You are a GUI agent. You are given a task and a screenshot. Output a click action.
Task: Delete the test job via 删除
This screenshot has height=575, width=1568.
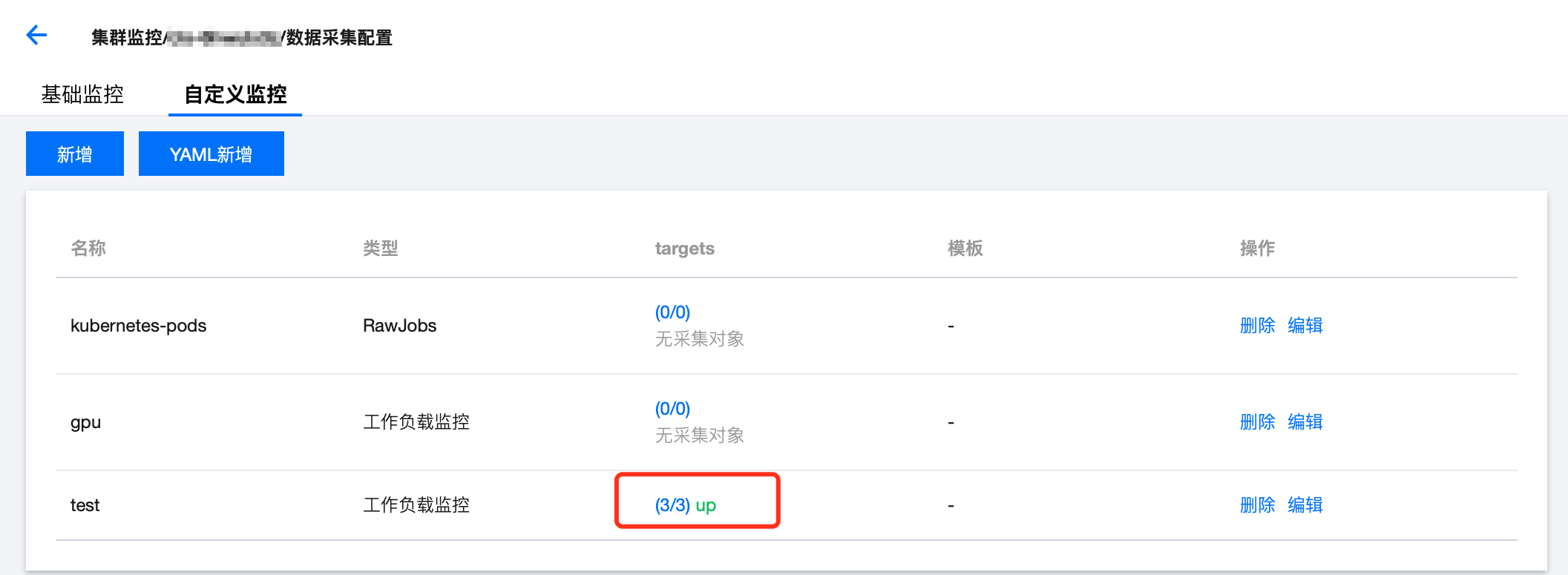coord(1258,505)
